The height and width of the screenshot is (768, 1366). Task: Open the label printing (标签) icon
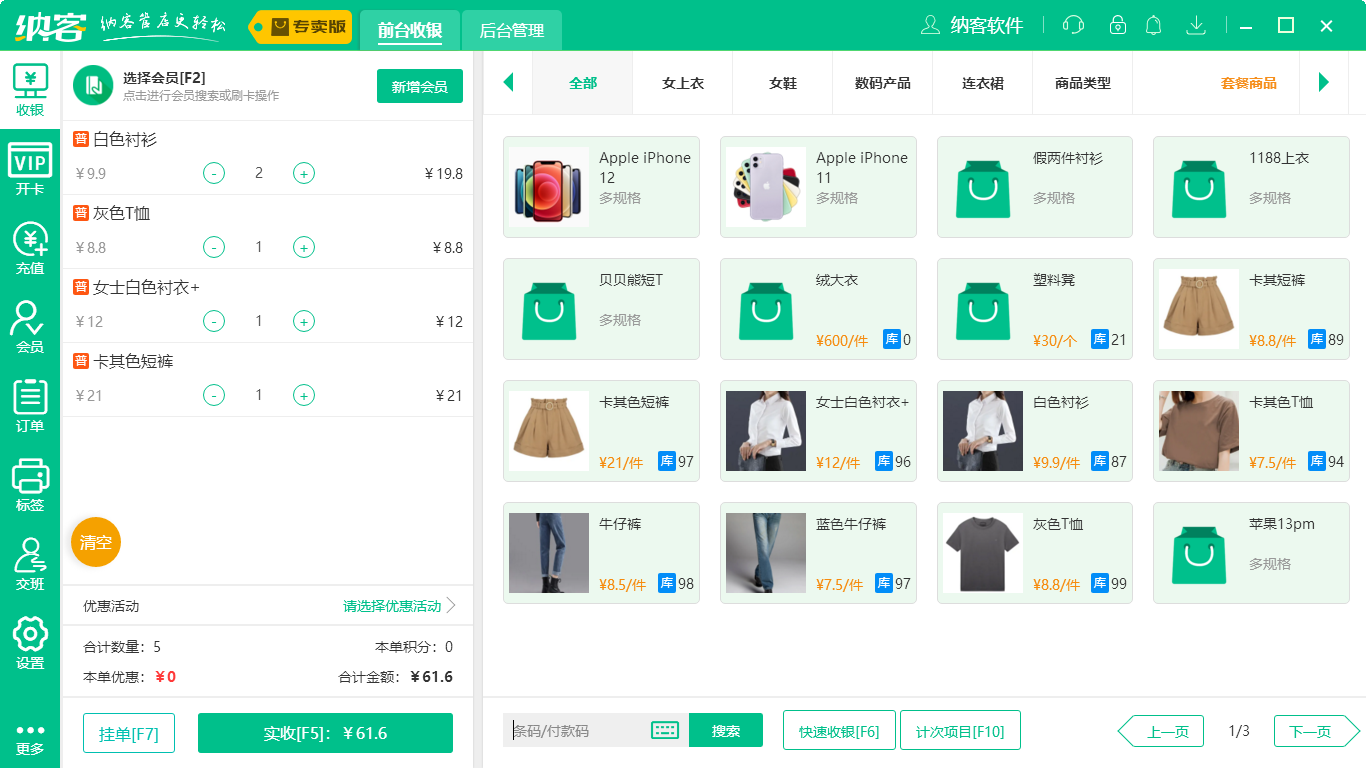pyautogui.click(x=30, y=484)
